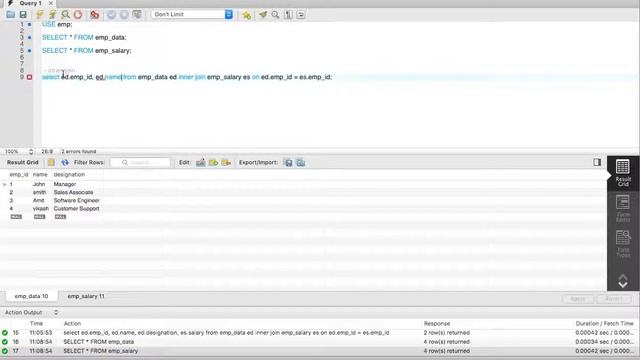Sort by the designation column header
This screenshot has width=640, height=360.
[x=69, y=175]
